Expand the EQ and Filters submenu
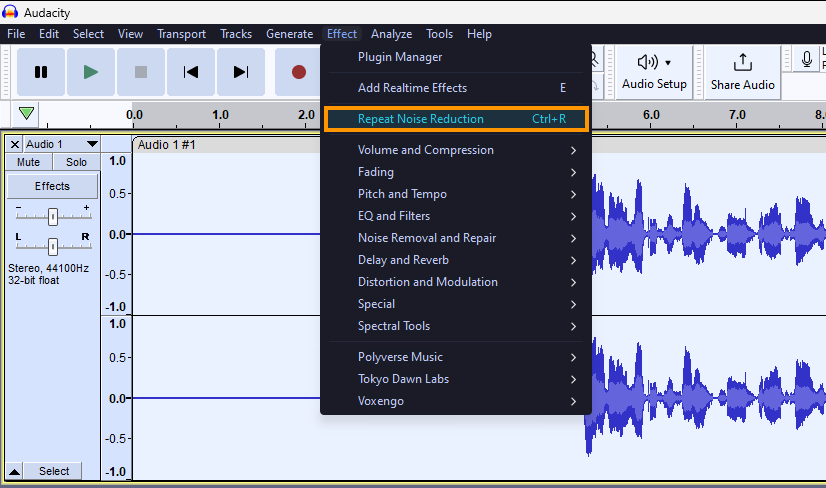Image resolution: width=826 pixels, height=488 pixels. (456, 216)
